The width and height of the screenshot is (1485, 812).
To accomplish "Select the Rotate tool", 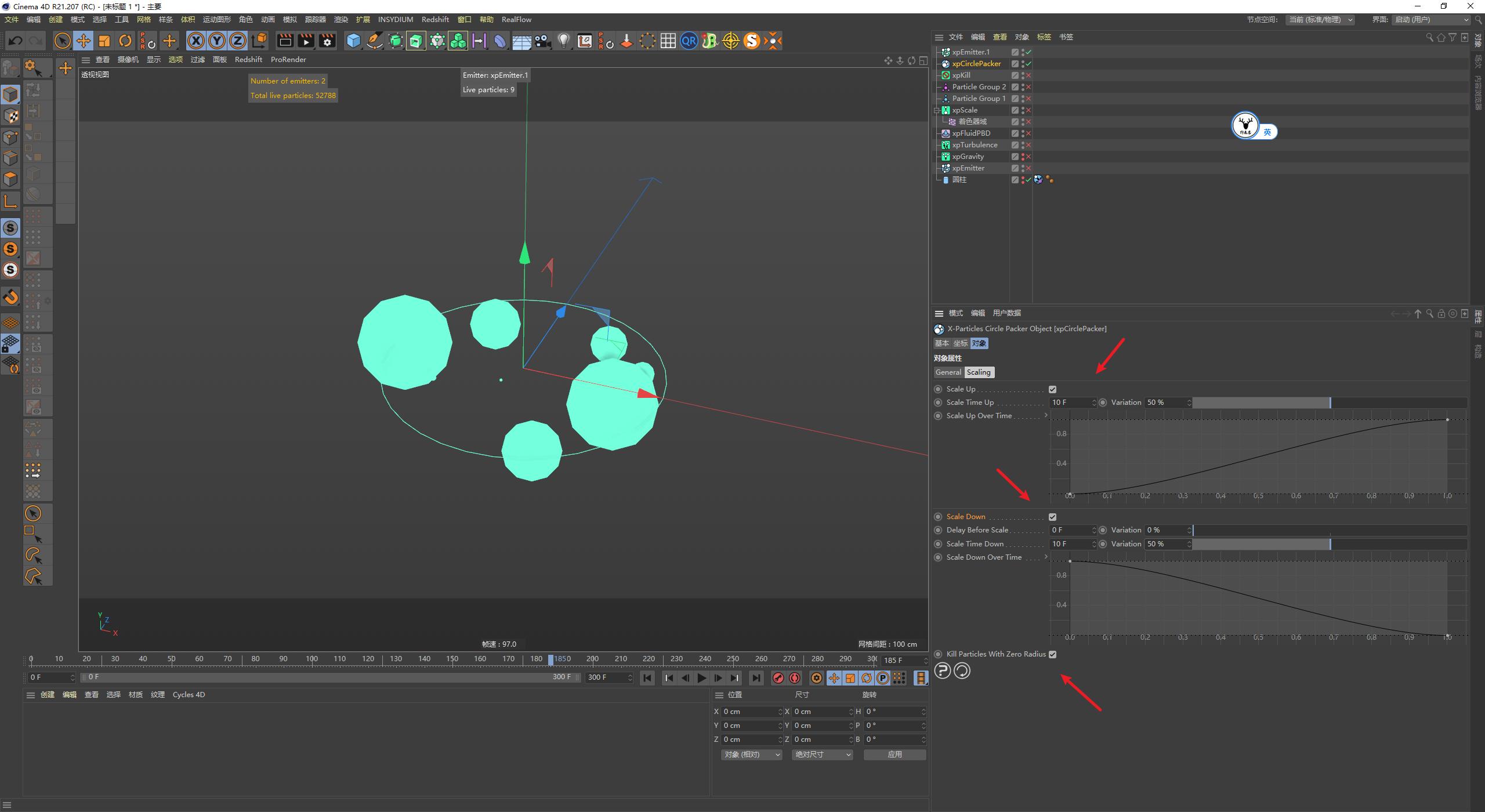I will pos(125,41).
